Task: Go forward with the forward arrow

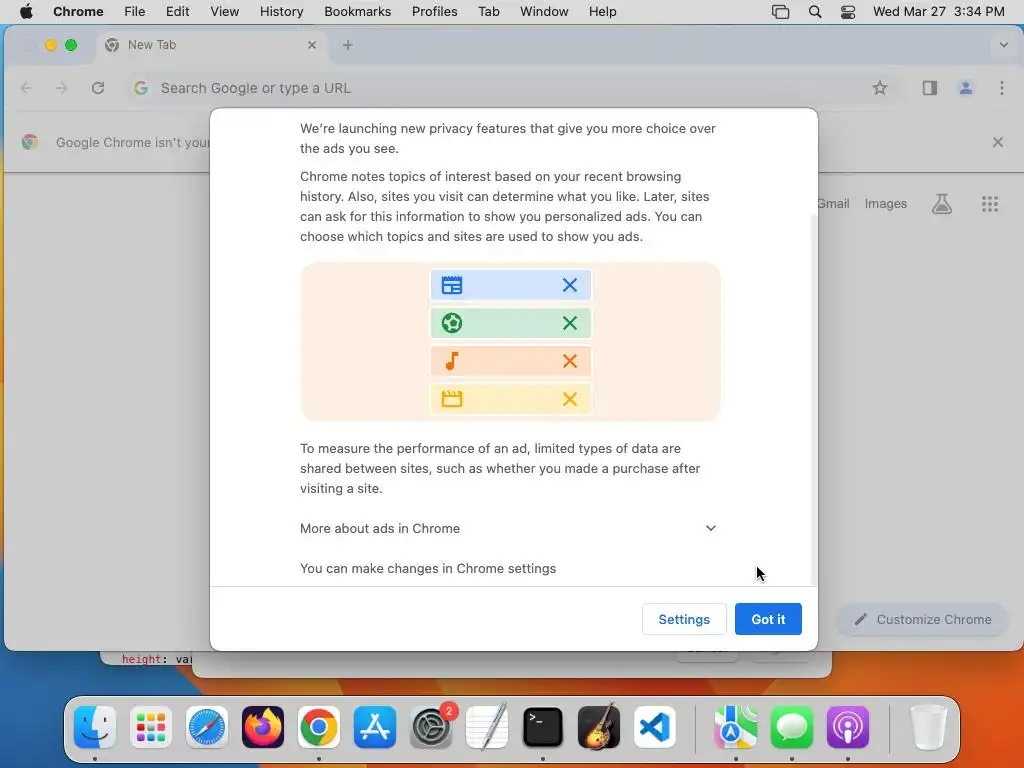Action: [61, 88]
